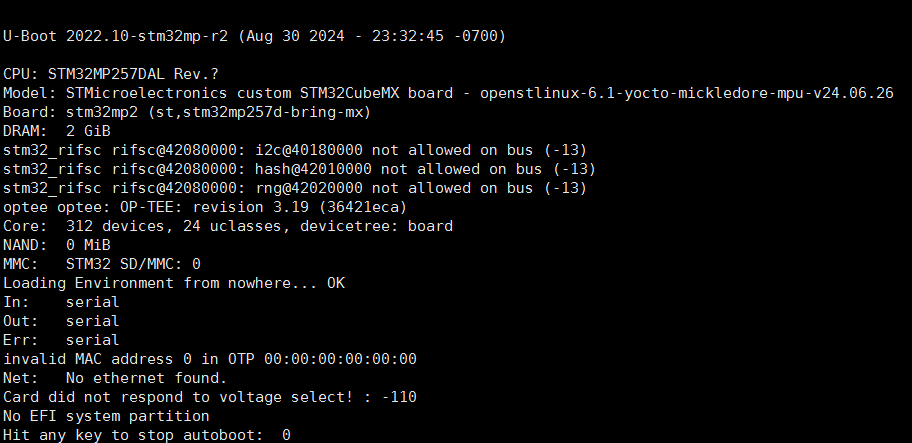
Task: Click the U-Boot 2022.10 version line
Action: coord(254,36)
